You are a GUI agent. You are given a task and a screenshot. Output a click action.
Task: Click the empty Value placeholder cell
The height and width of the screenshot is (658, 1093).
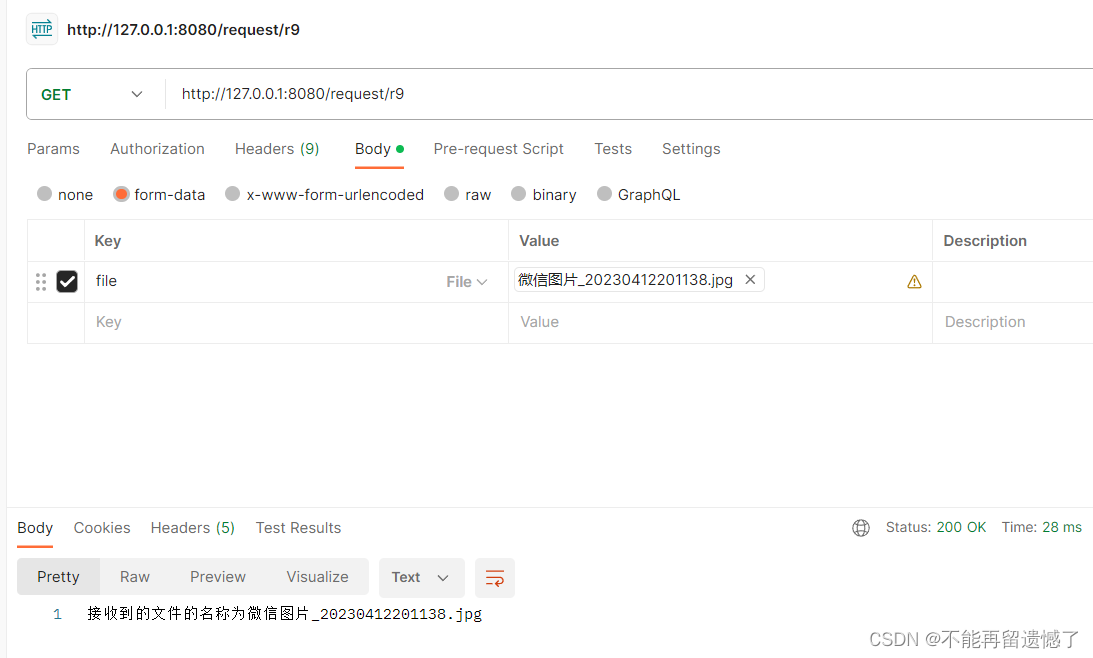pos(720,323)
